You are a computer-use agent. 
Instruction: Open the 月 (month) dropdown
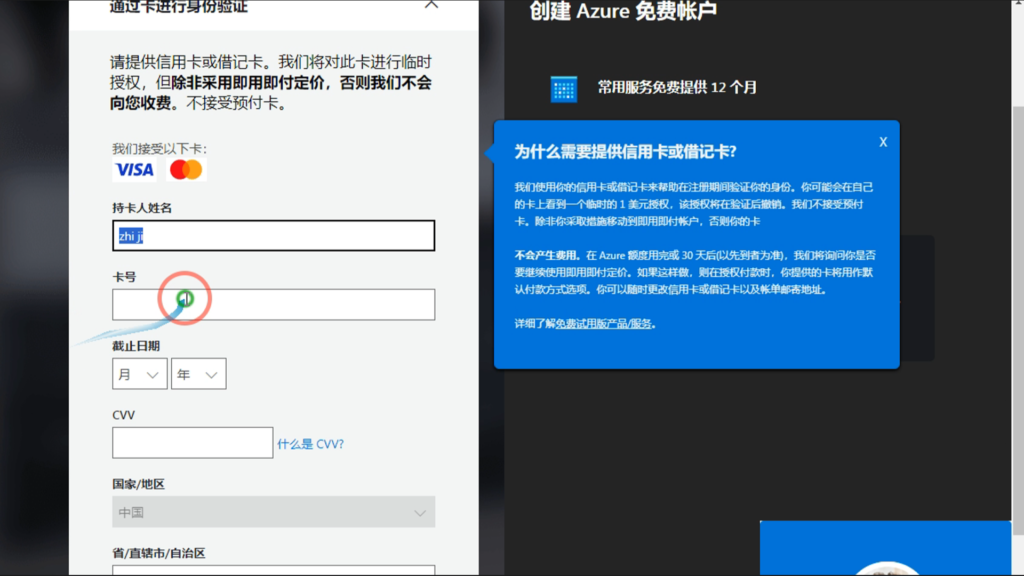(x=139, y=373)
